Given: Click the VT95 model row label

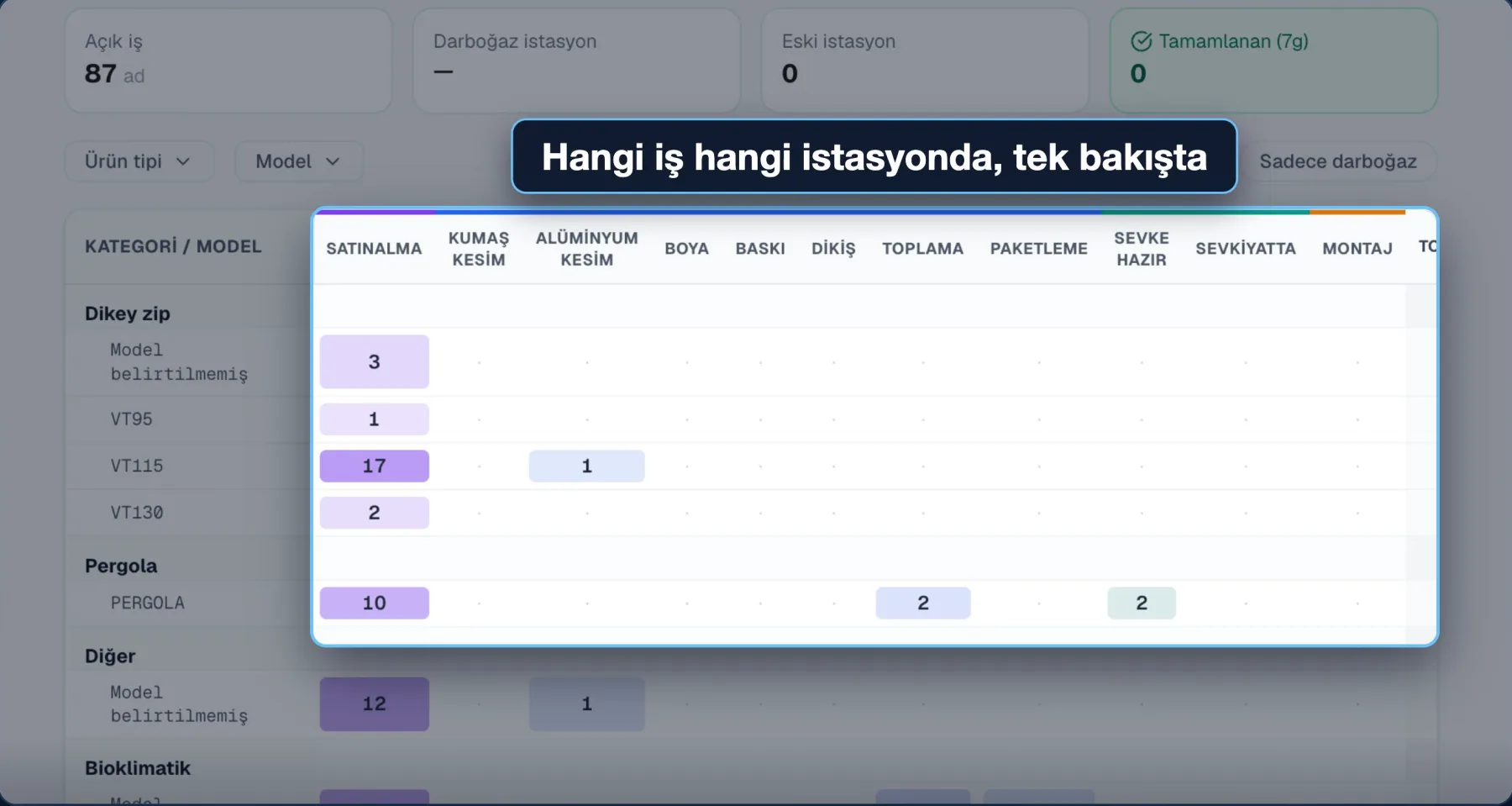Looking at the screenshot, I should point(132,419).
